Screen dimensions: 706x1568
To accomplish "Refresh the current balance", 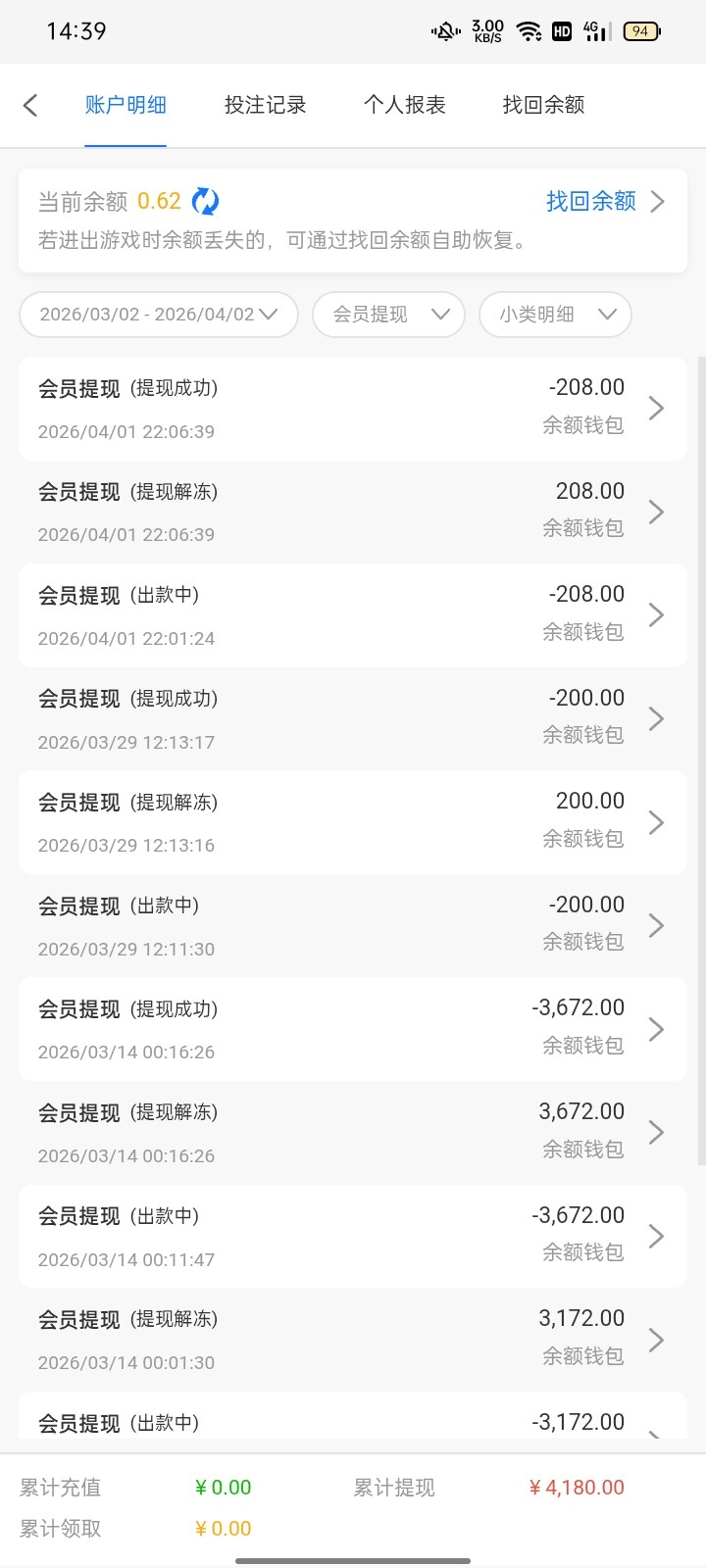I will point(205,201).
